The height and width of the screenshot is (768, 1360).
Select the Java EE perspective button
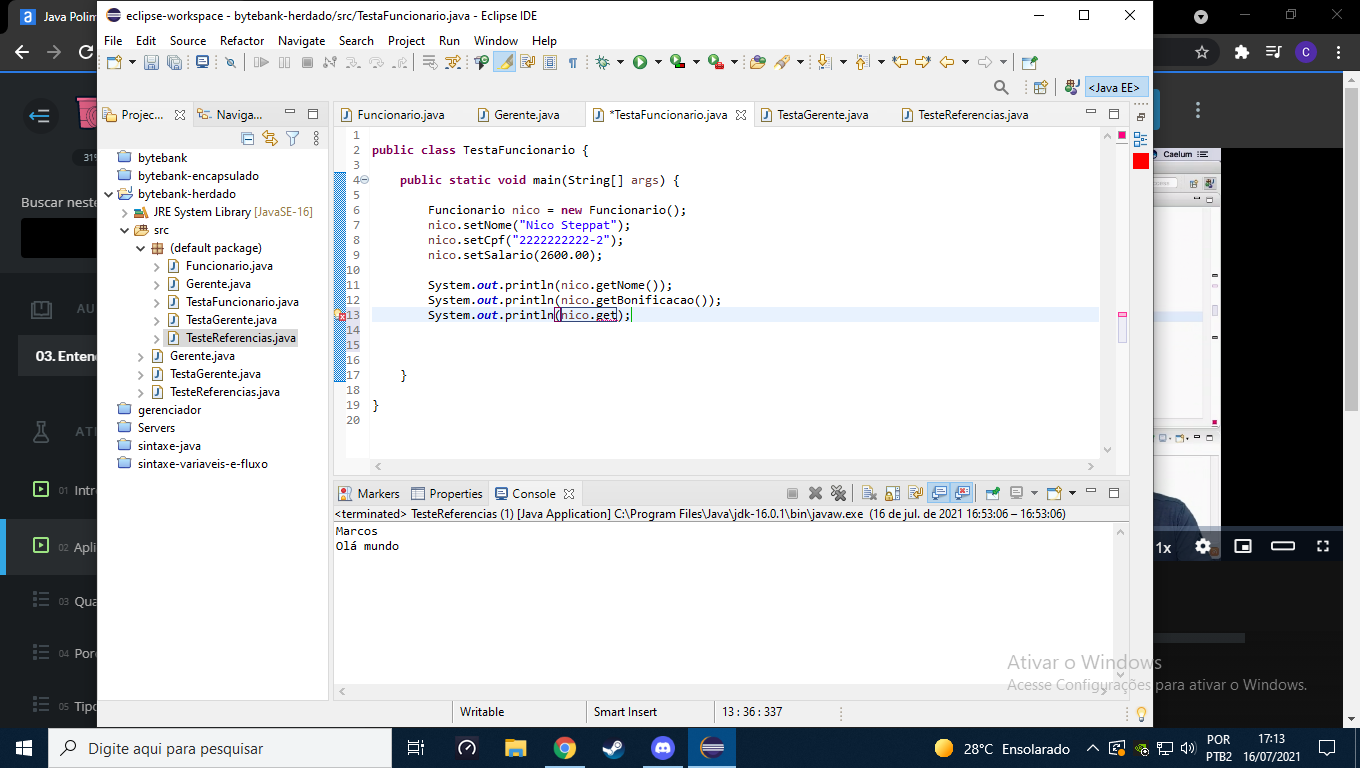click(1116, 88)
